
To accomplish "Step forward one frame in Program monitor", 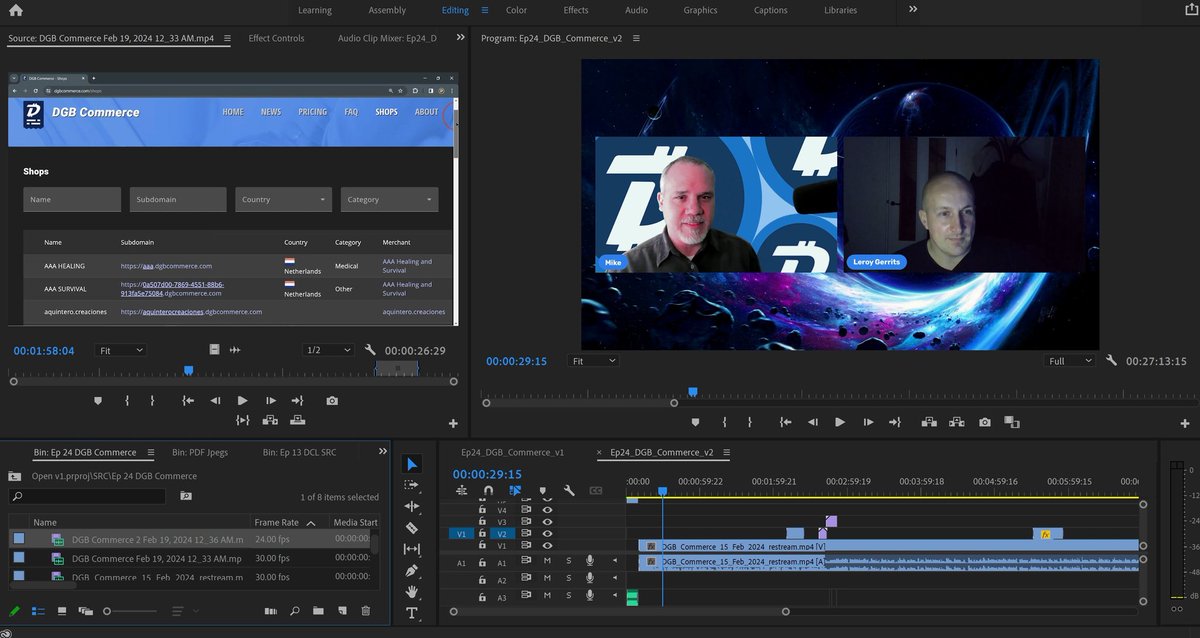I will tap(867, 422).
